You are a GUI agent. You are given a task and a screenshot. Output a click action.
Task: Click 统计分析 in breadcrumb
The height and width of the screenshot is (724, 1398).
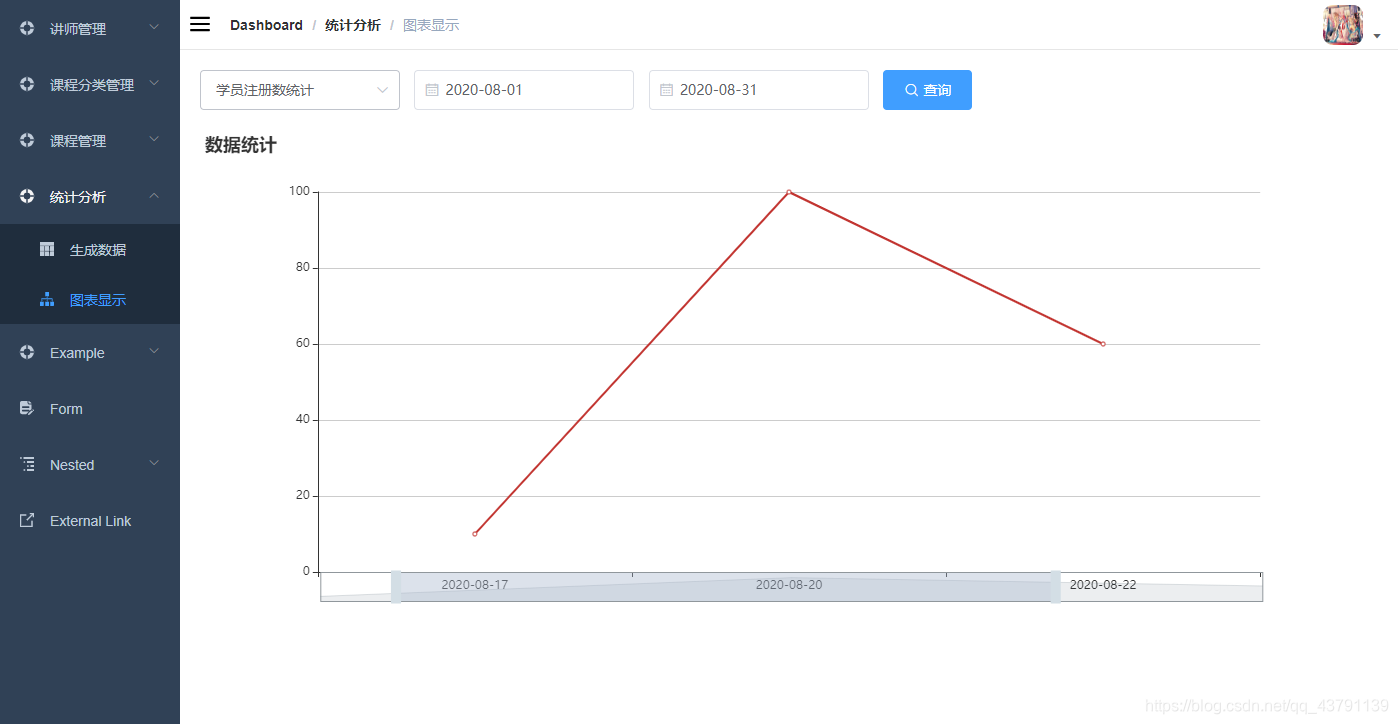coord(353,25)
